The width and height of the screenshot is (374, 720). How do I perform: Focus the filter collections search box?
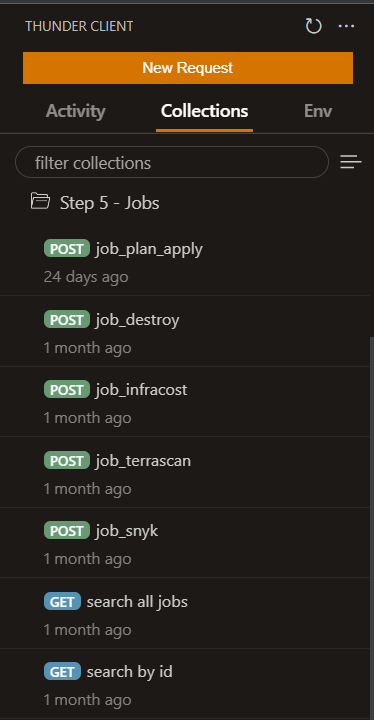pyautogui.click(x=172, y=162)
